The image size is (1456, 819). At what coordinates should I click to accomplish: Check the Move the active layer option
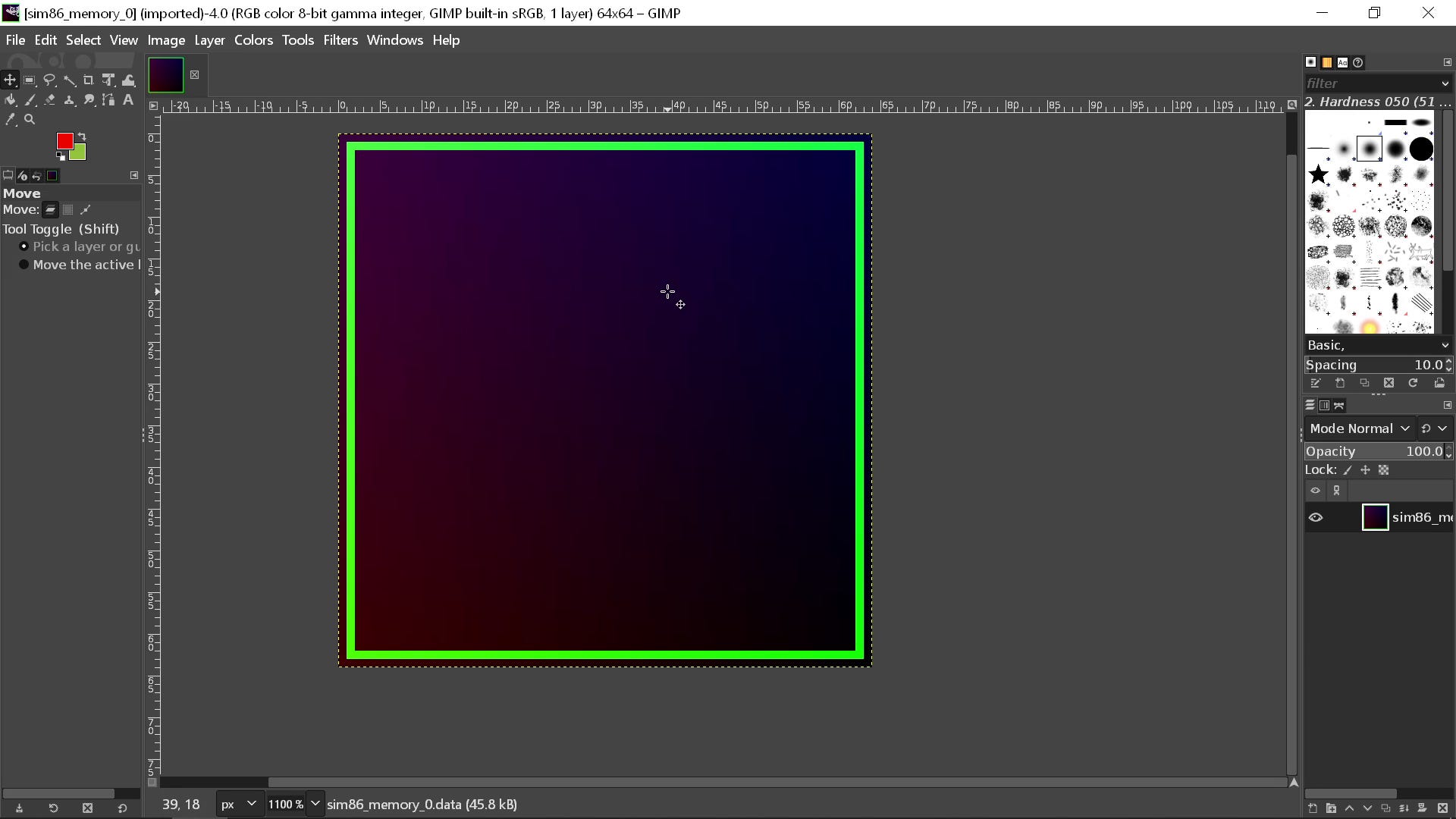25,265
